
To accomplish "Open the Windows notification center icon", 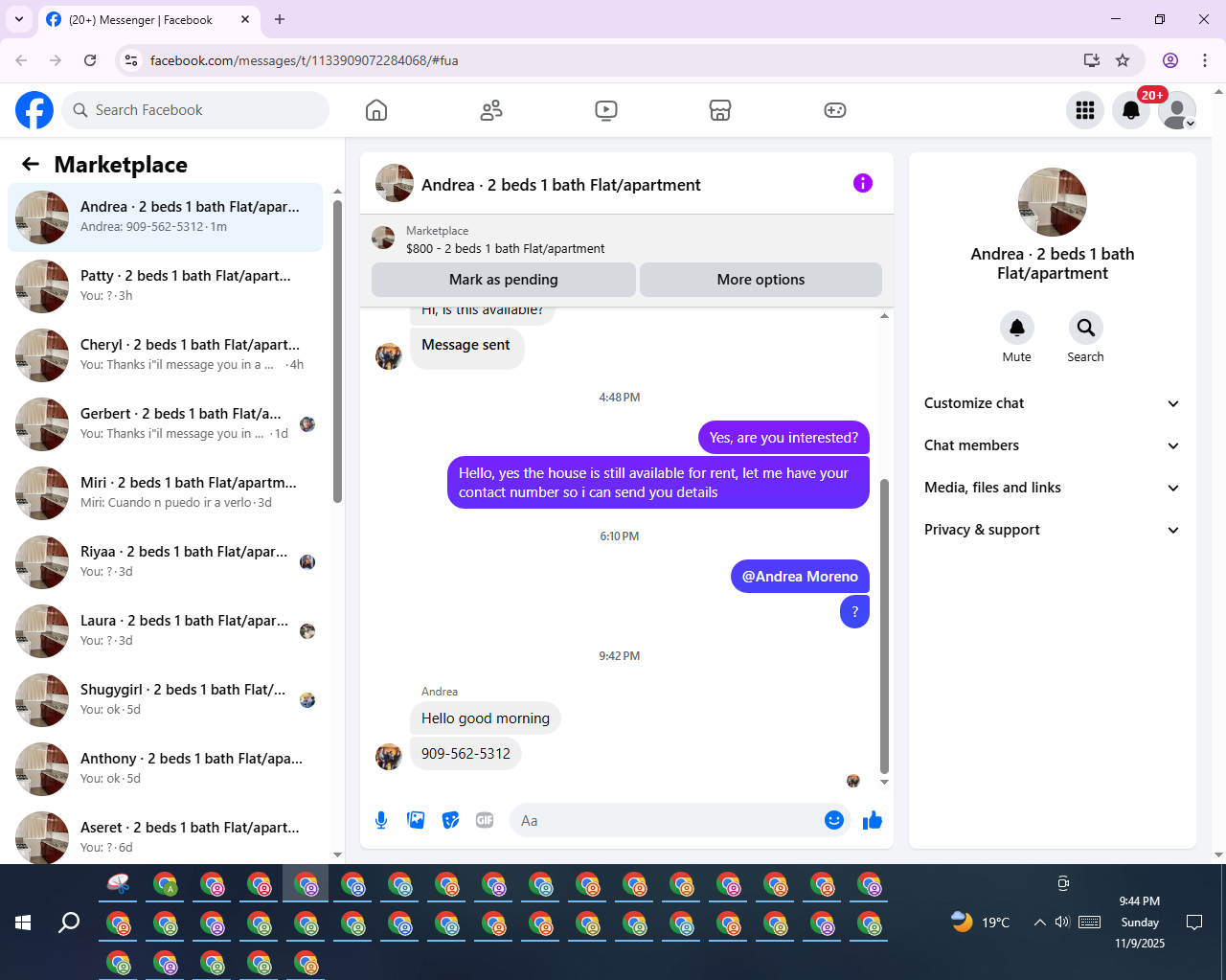I will point(1194,923).
